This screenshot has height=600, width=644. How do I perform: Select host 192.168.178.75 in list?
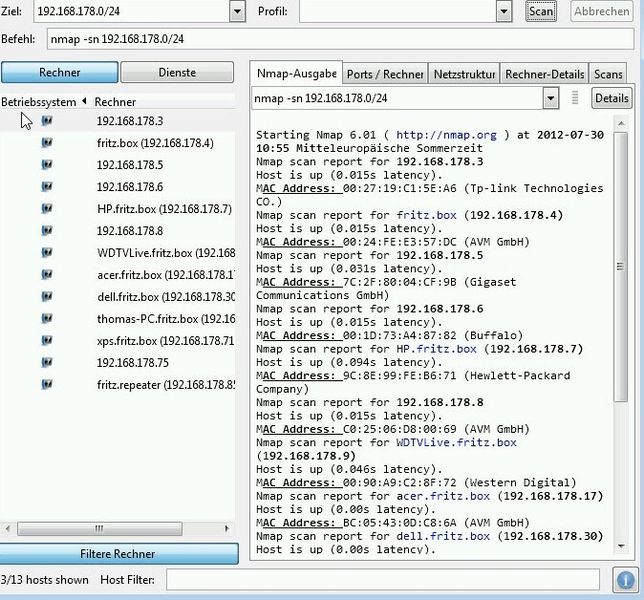133,363
